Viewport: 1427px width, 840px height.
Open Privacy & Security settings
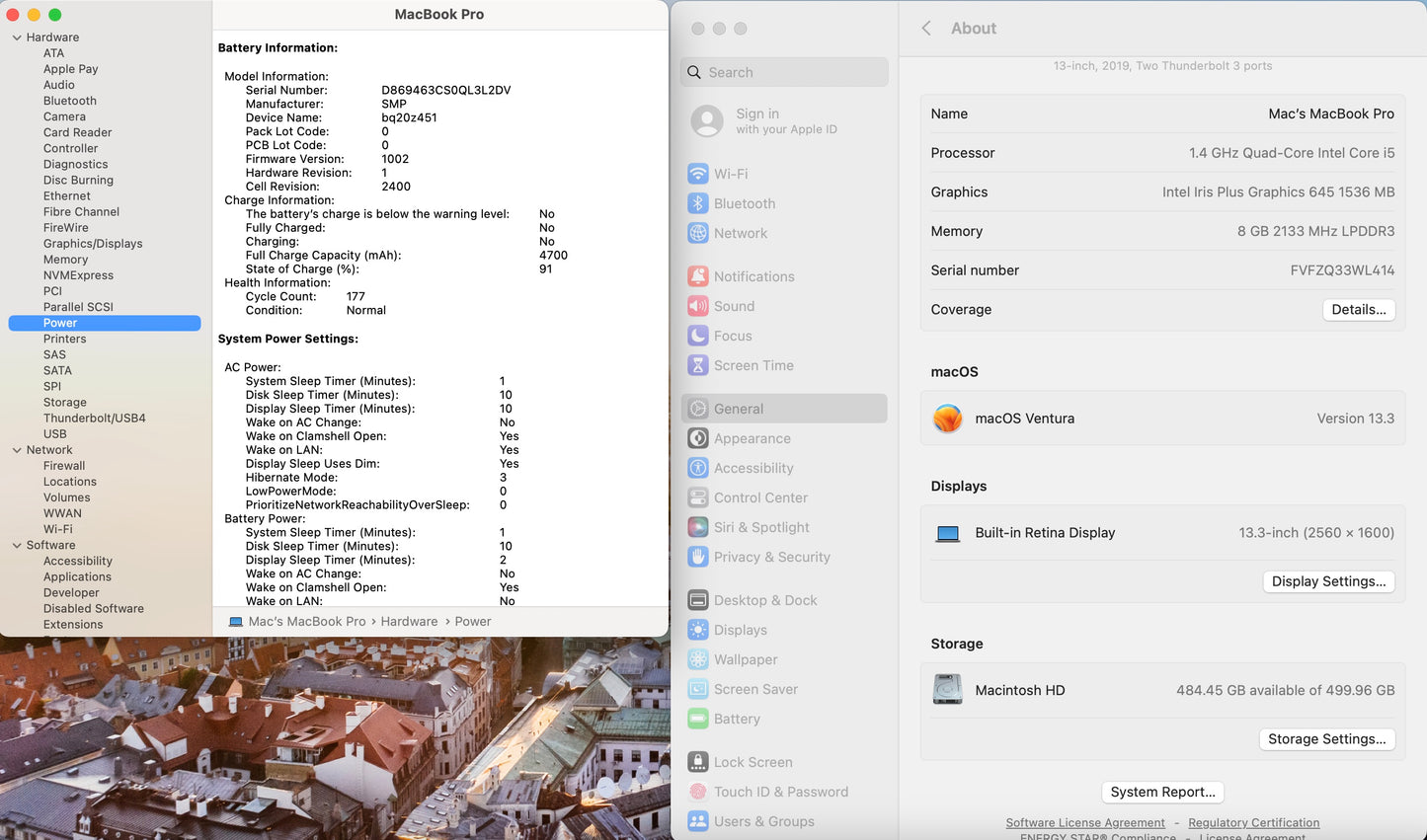pos(771,557)
